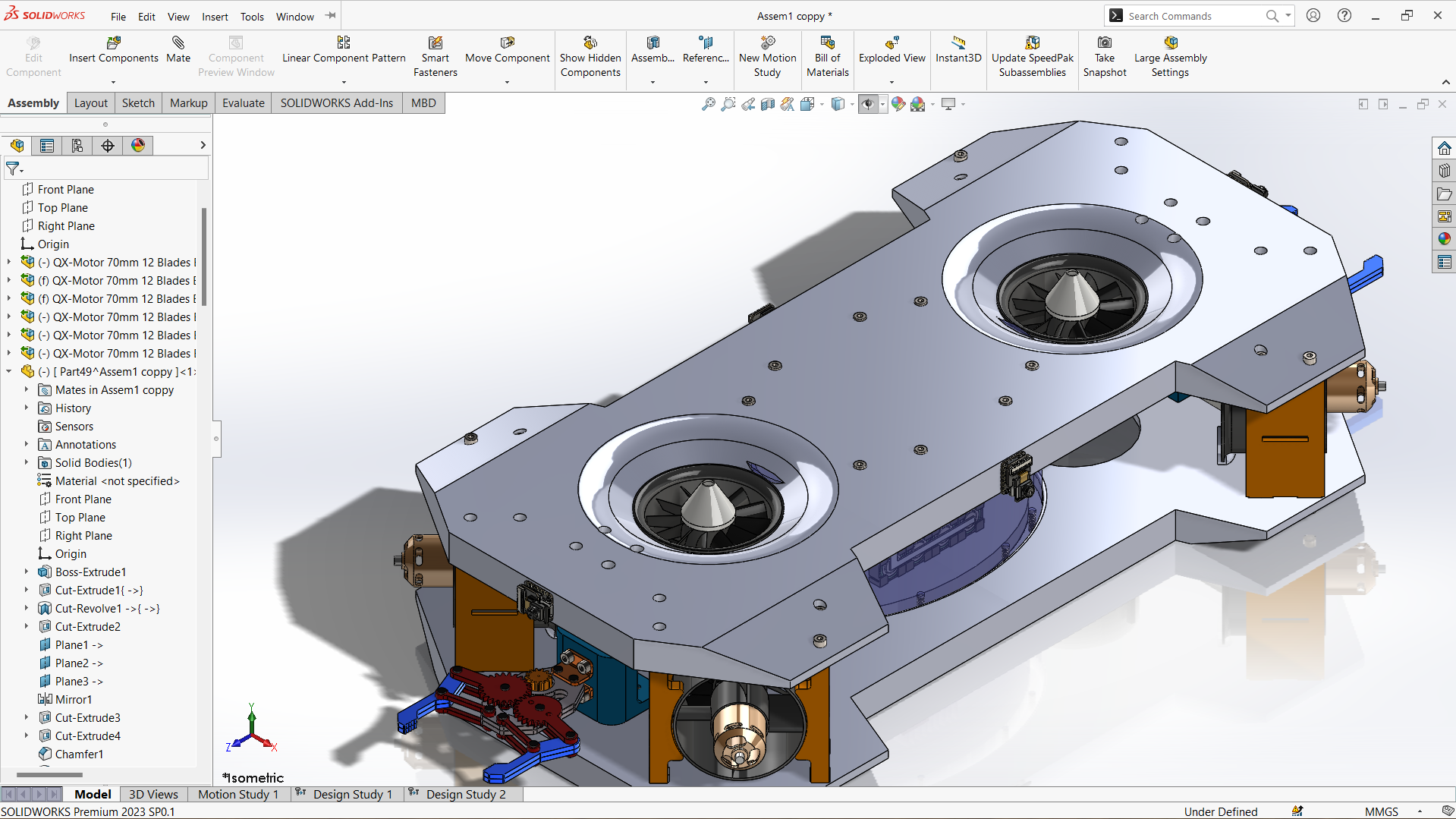The image size is (1456, 819).
Task: Open the Insert menu
Action: click(215, 17)
